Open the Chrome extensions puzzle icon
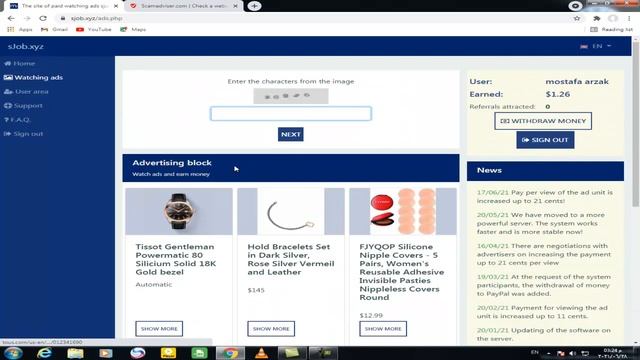This screenshot has height=360, width=640. [x=597, y=18]
